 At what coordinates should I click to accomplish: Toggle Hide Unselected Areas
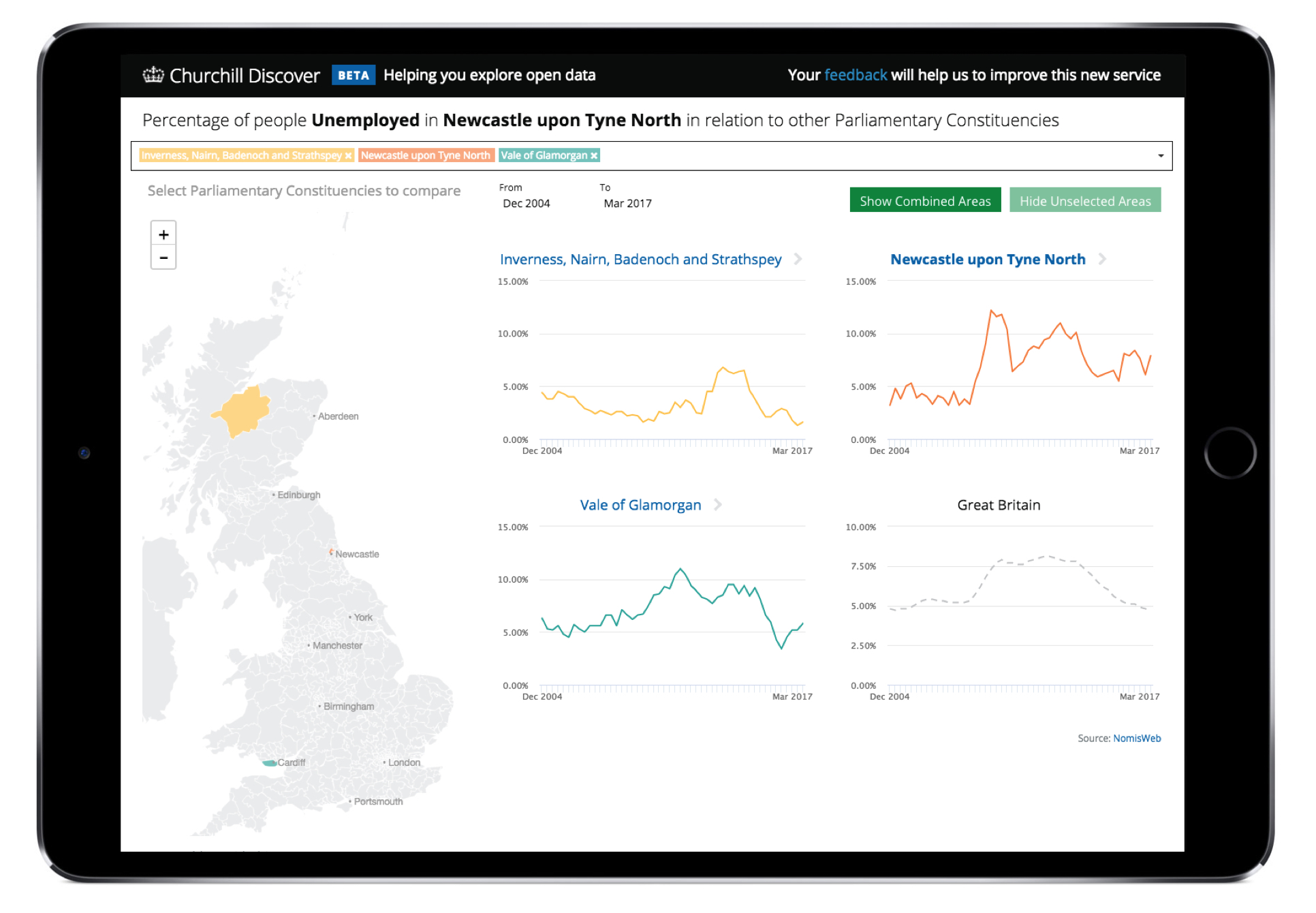[1085, 200]
